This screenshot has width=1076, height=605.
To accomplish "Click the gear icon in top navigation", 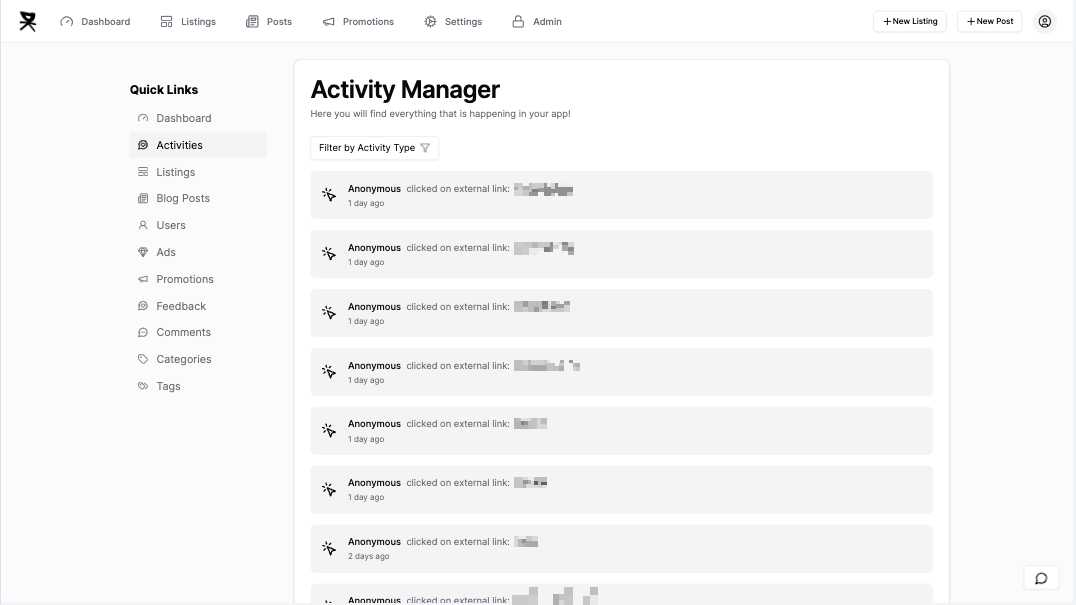I will (430, 21).
